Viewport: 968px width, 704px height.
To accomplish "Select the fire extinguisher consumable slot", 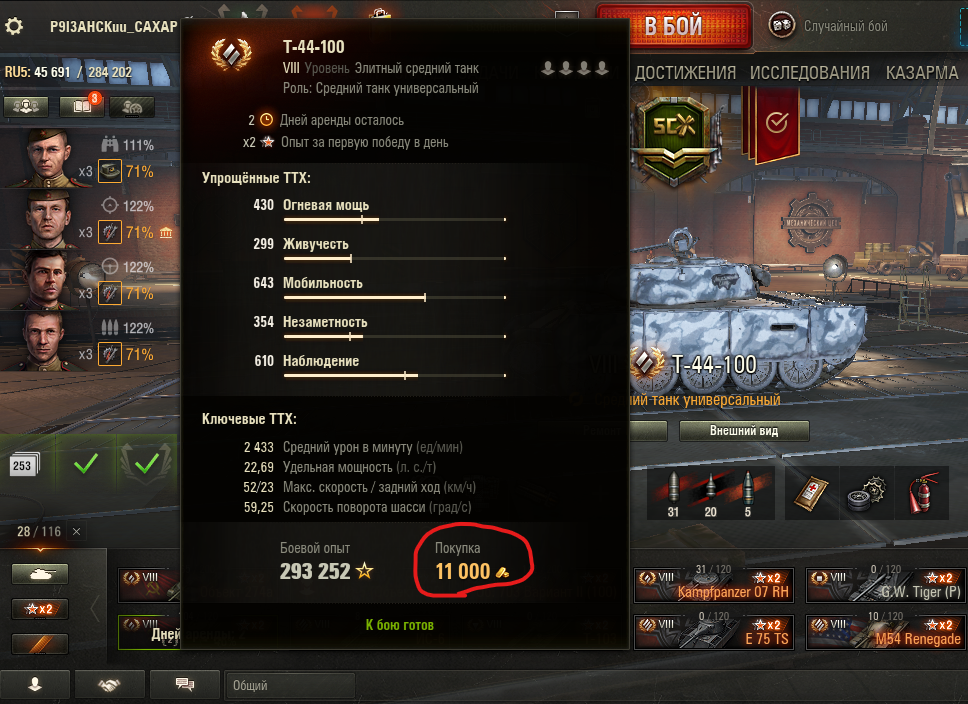I will point(922,493).
